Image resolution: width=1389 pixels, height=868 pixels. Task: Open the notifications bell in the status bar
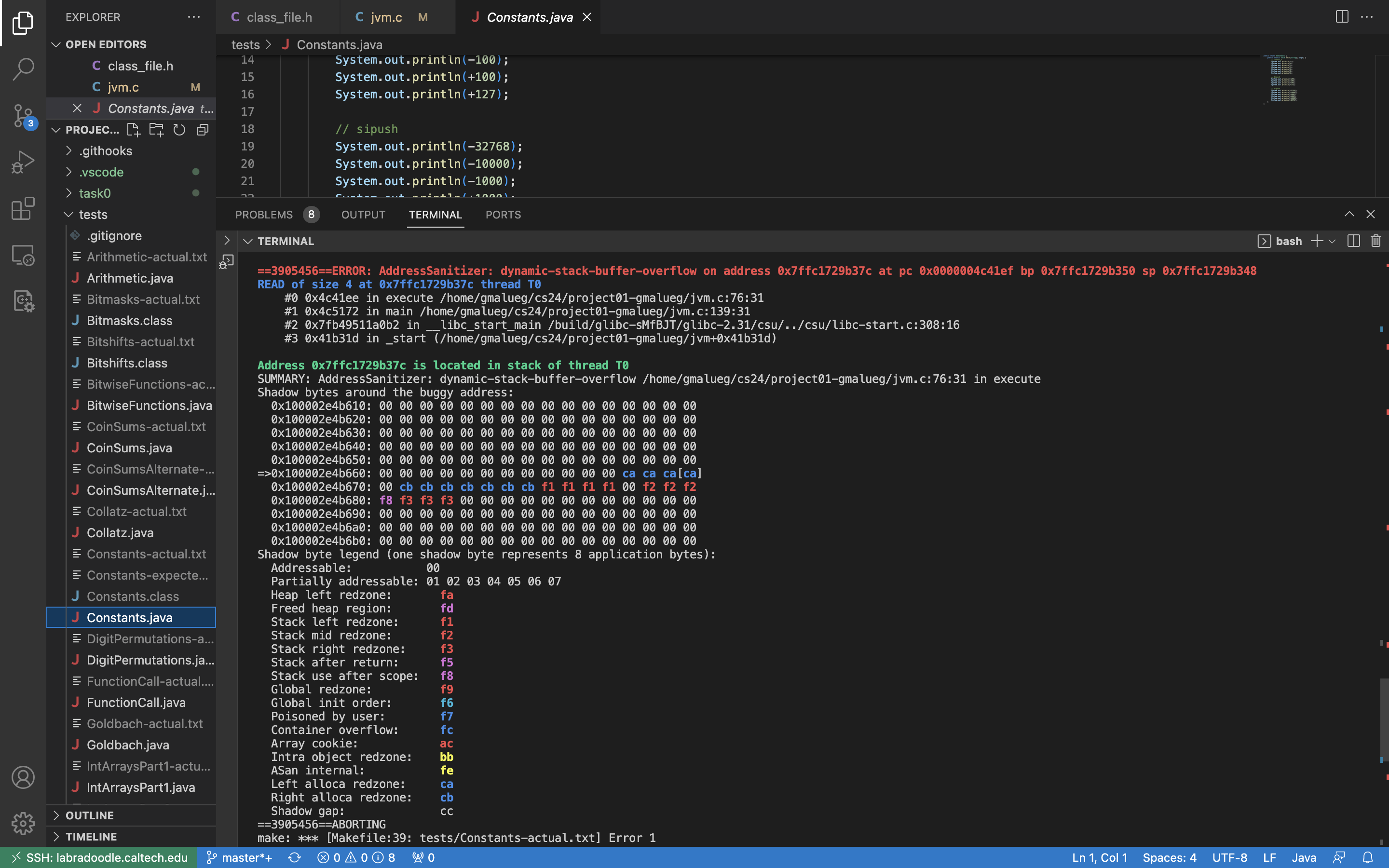pos(1368,857)
